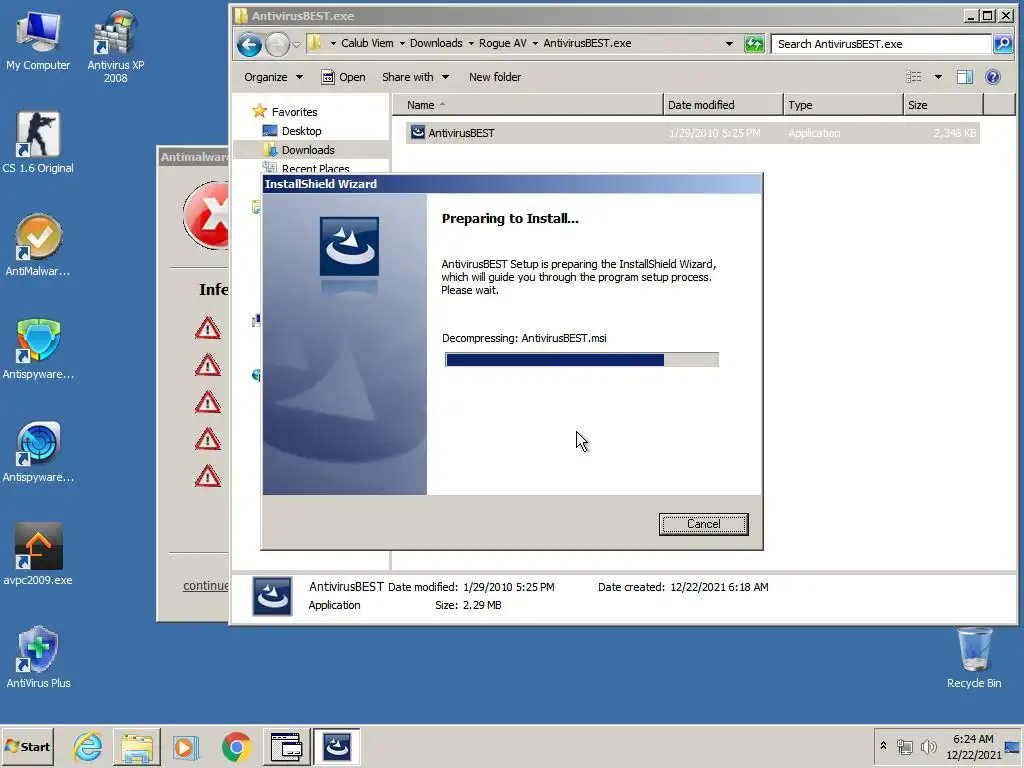Image resolution: width=1024 pixels, height=768 pixels.
Task: Select Recent Places in navigation pane
Action: coord(306,168)
